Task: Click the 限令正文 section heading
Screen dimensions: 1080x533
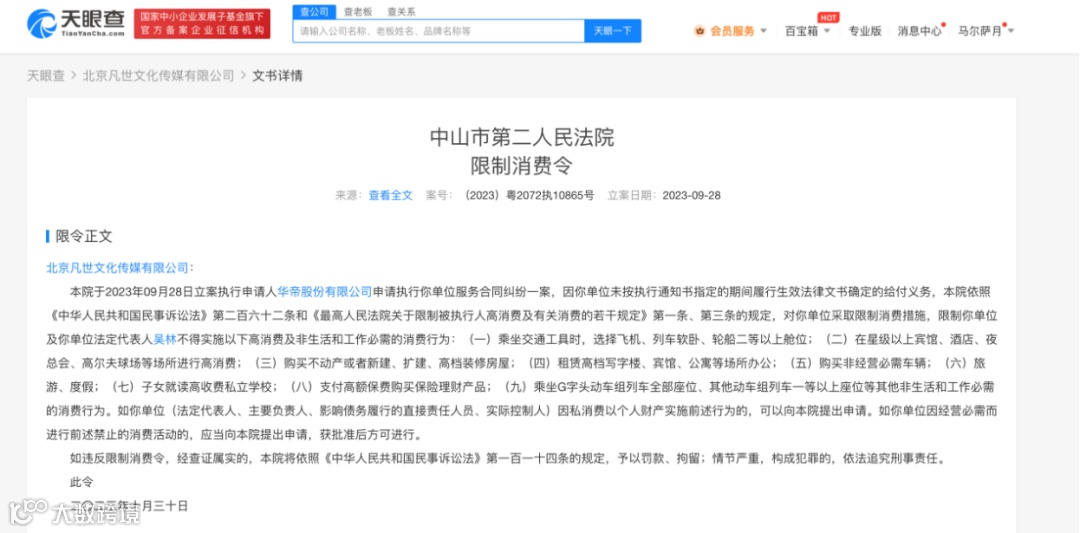Action: 83,236
